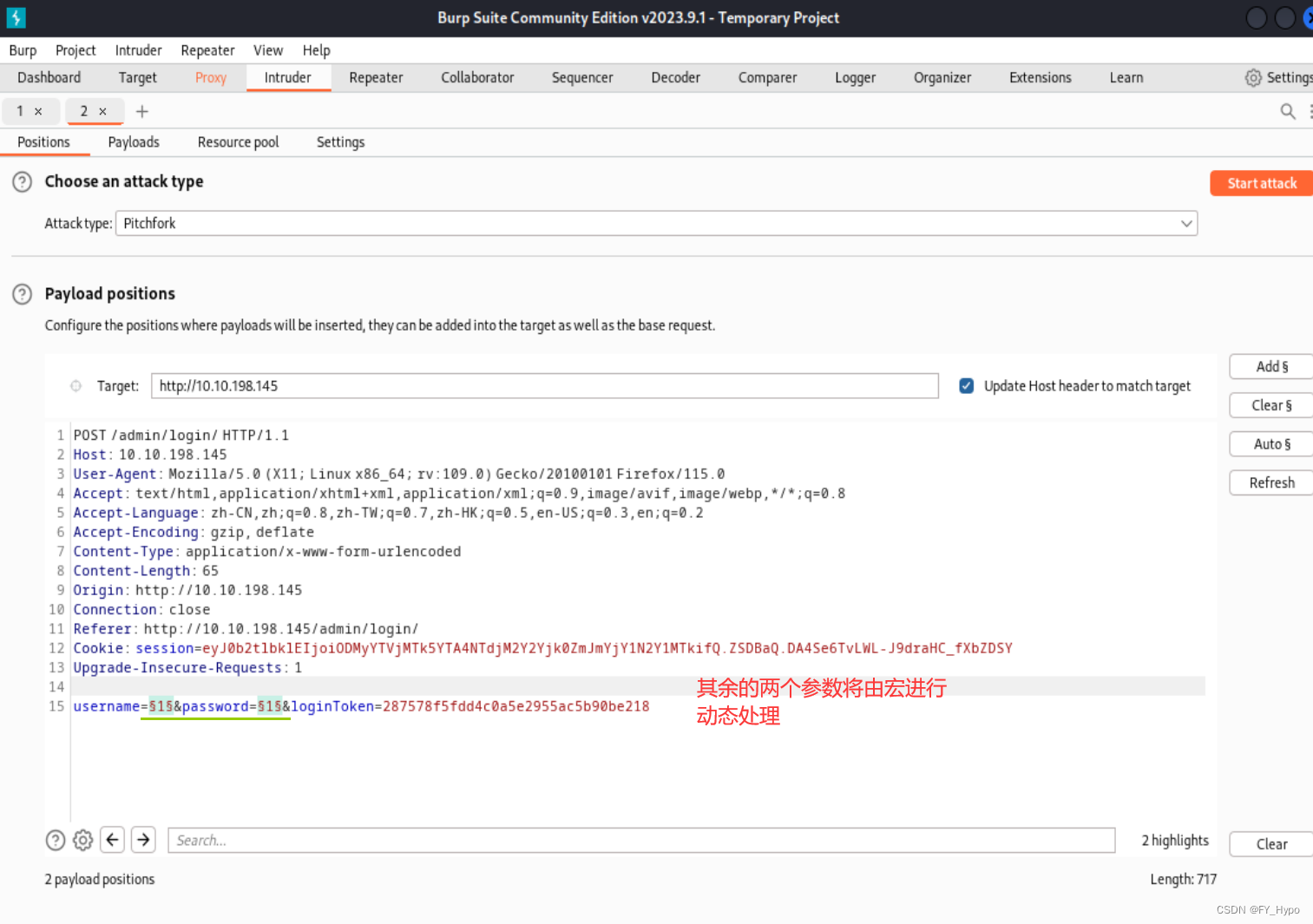The width and height of the screenshot is (1313, 924).
Task: Open the Decoder tab
Action: point(675,77)
